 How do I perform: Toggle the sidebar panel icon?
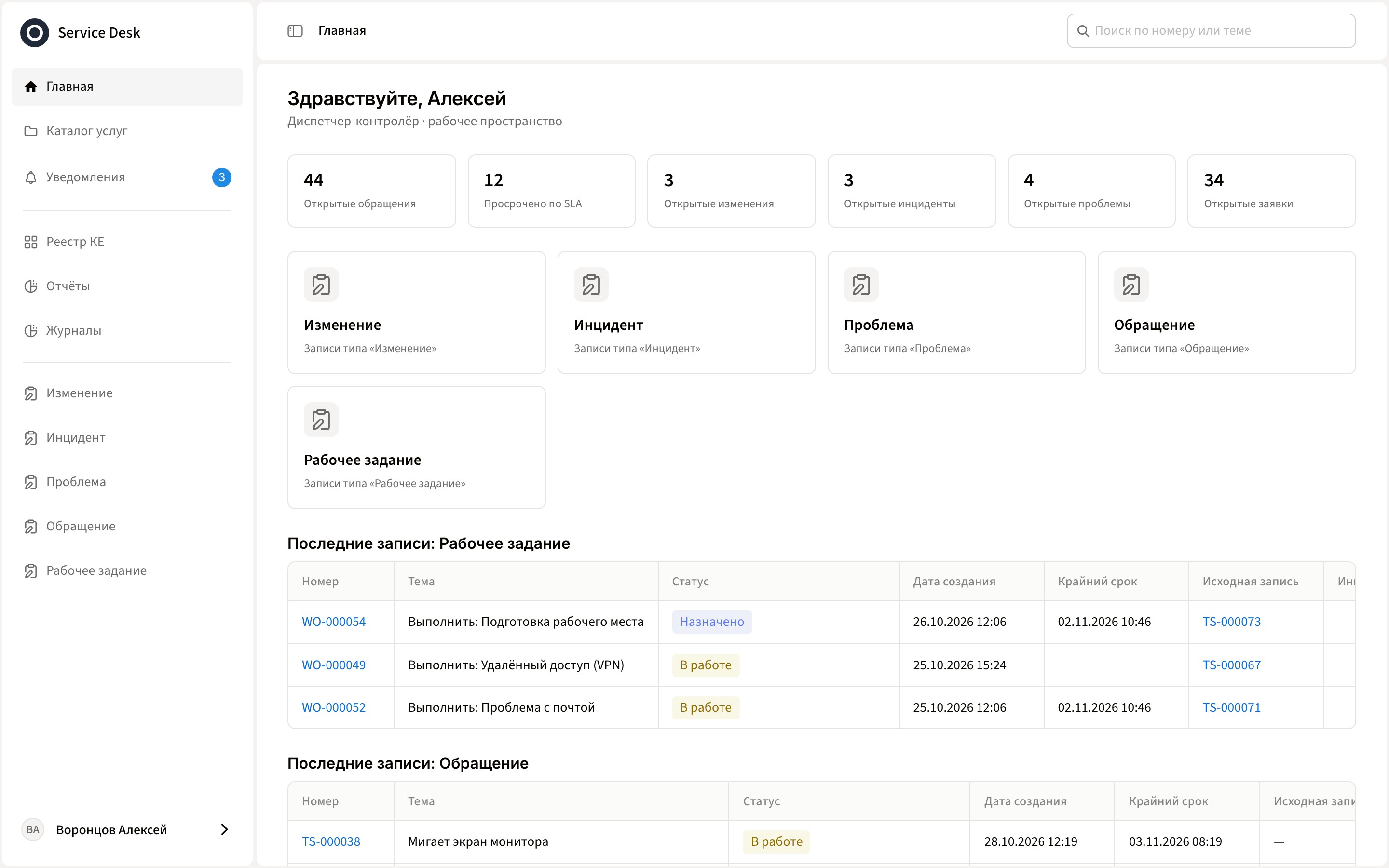pos(295,30)
